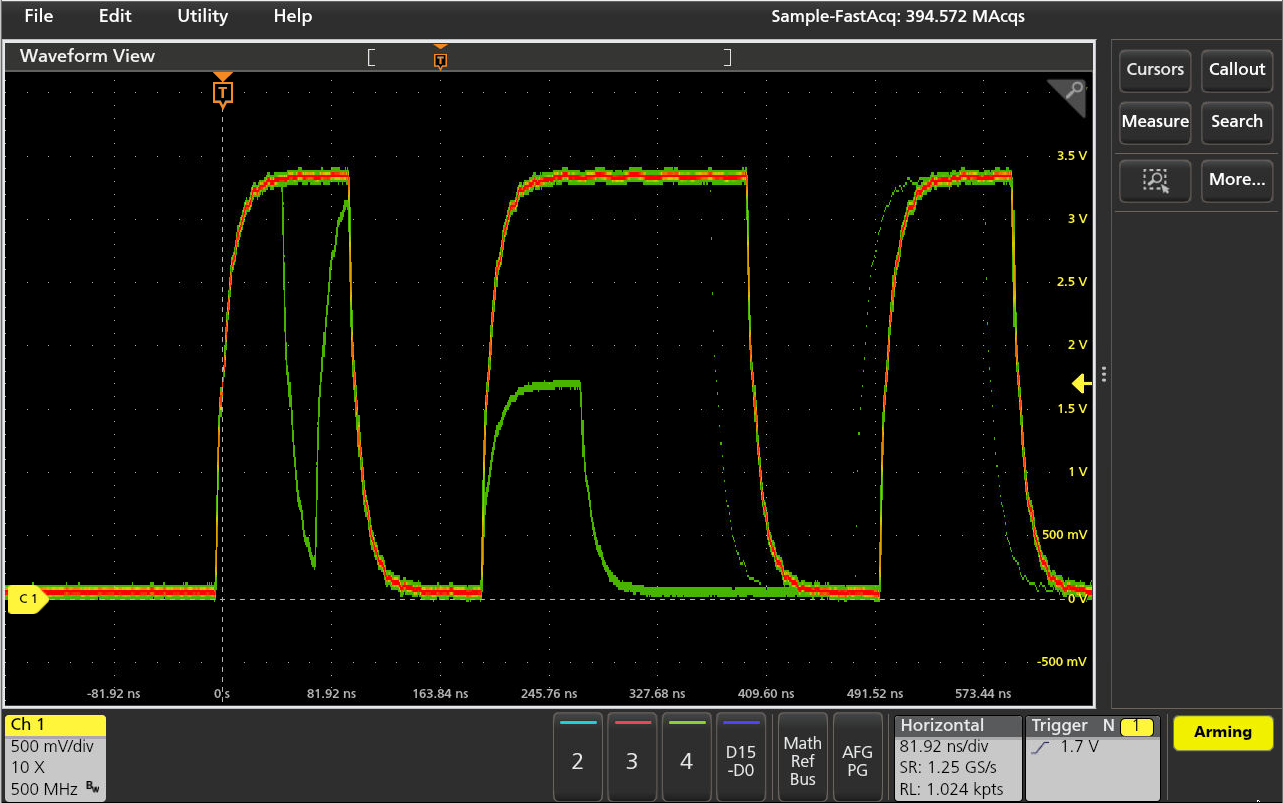Click the yellow trigger level arrow indicator
The image size is (1283, 803).
(1081, 383)
